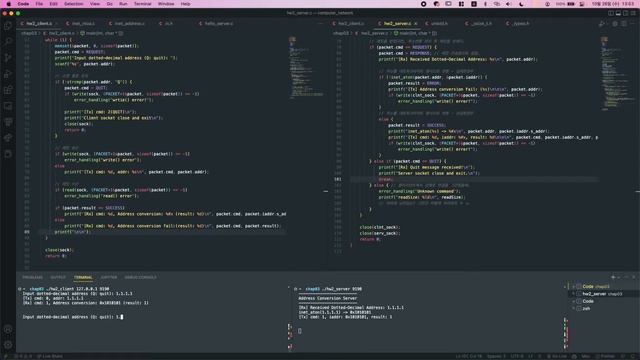
Task: Click the battery icon in menu bar
Action: coord(571,4)
